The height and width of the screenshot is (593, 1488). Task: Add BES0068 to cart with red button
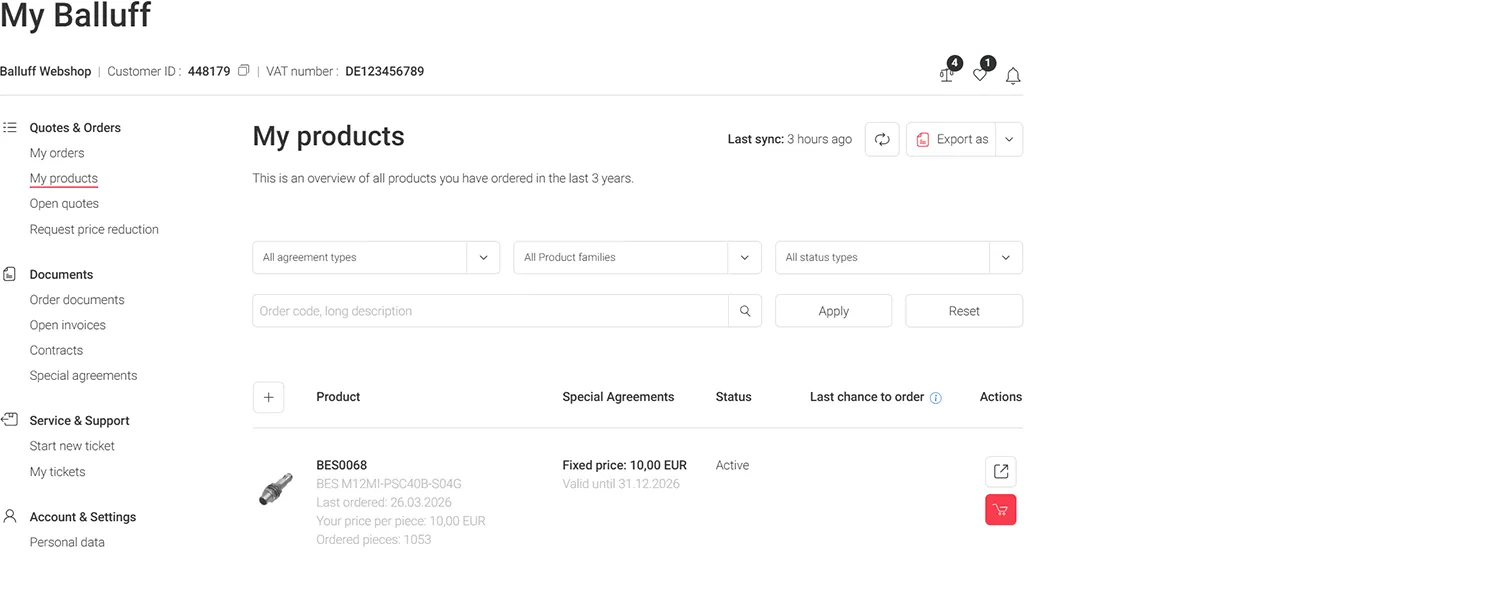pos(1000,510)
